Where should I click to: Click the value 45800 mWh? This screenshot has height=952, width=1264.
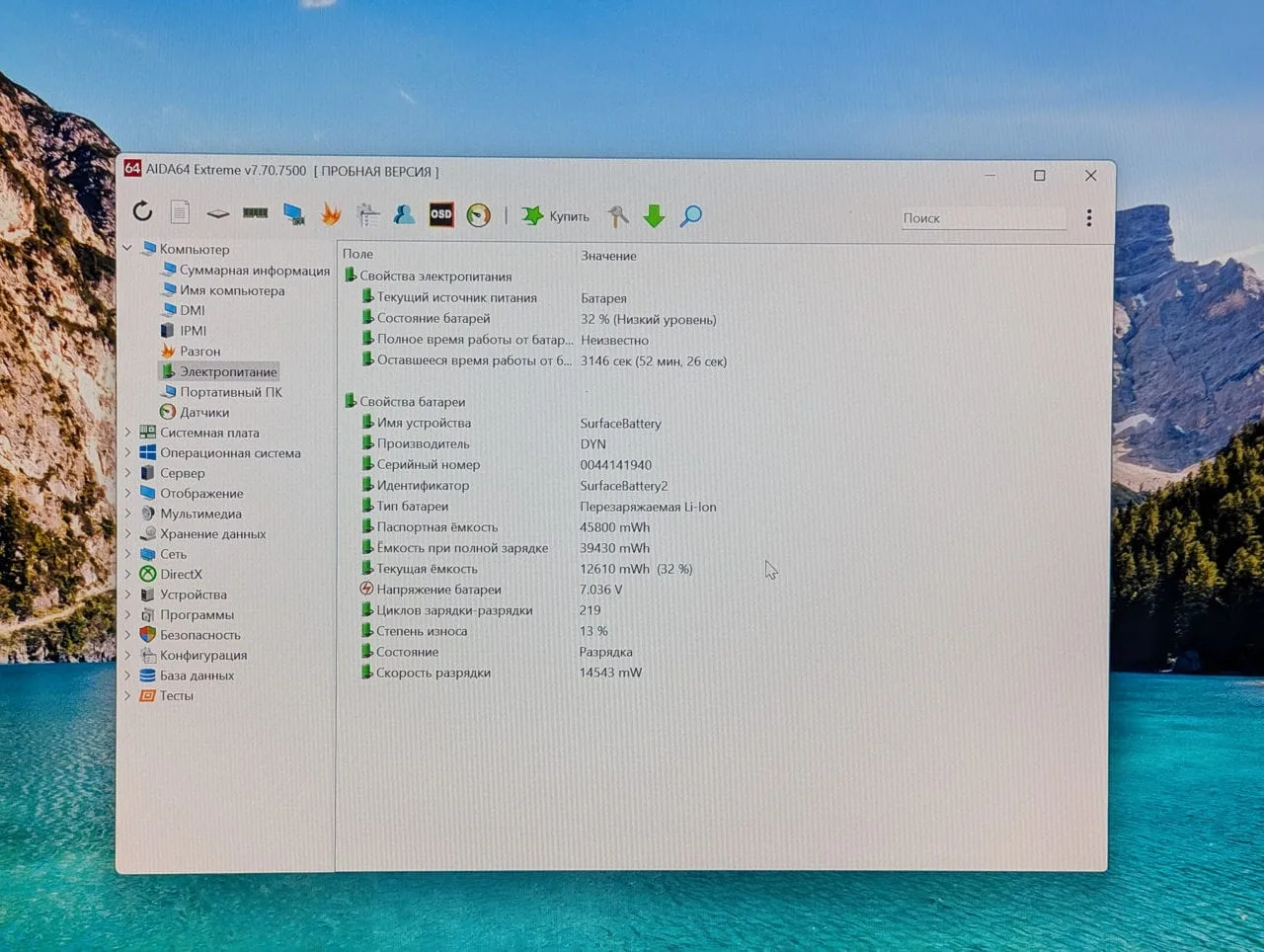[614, 527]
